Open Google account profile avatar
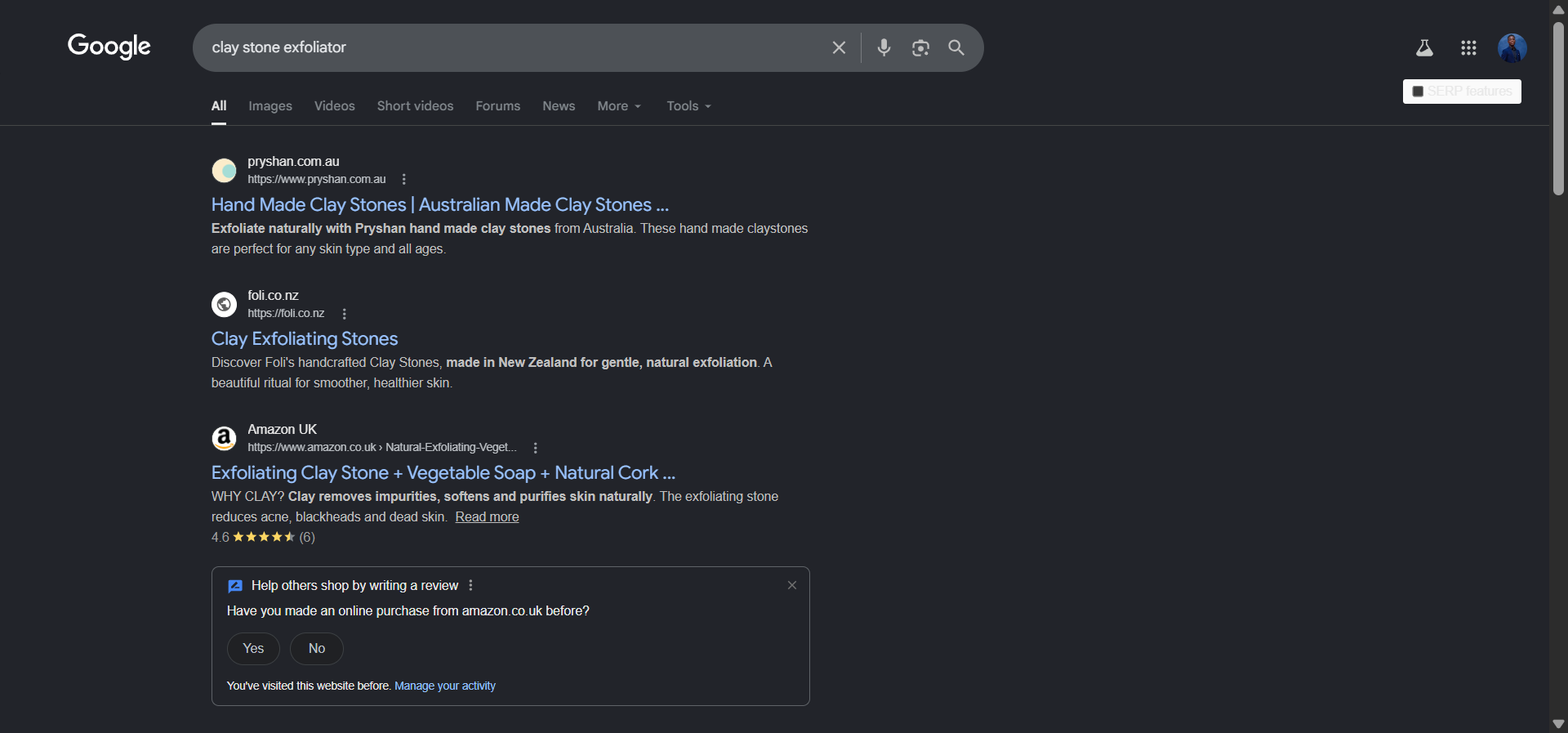This screenshot has height=733, width=1568. click(1512, 48)
